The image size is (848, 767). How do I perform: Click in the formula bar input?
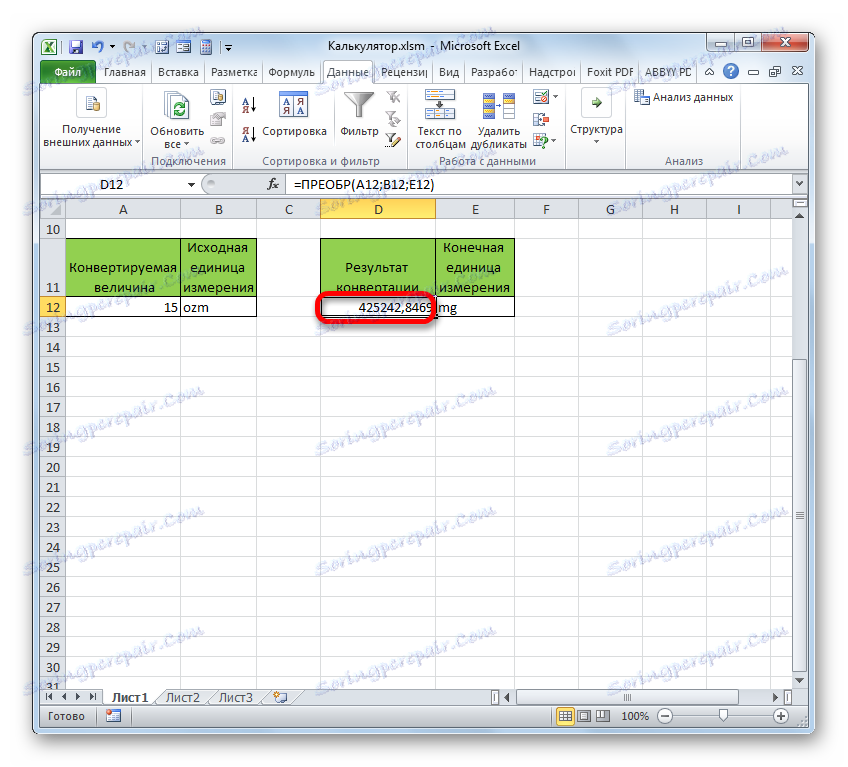click(x=541, y=184)
